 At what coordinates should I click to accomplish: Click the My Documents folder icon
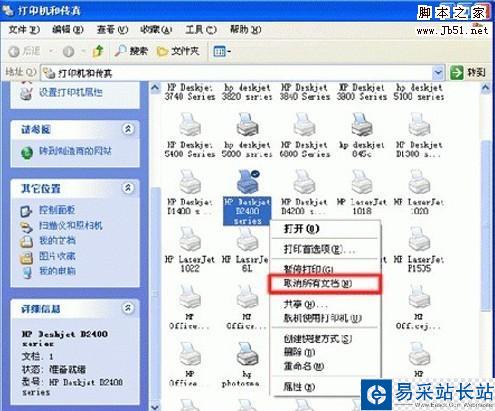click(27, 242)
